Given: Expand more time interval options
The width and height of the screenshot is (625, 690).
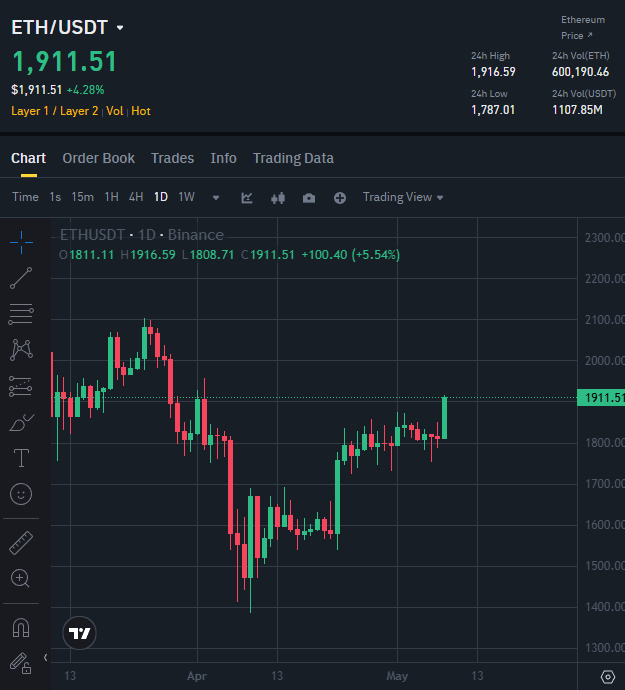Looking at the screenshot, I should [x=216, y=198].
